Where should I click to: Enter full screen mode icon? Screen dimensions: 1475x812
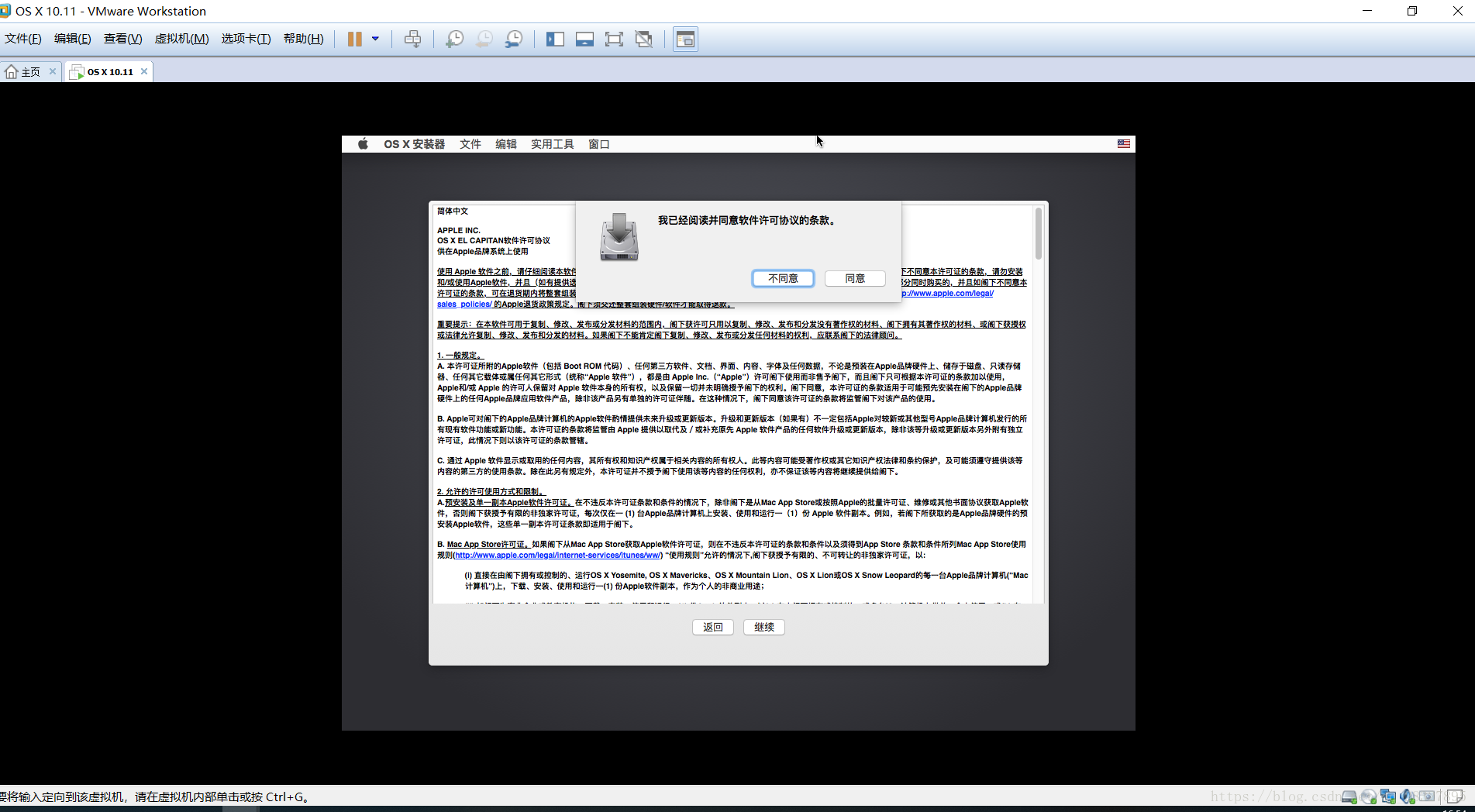click(614, 39)
